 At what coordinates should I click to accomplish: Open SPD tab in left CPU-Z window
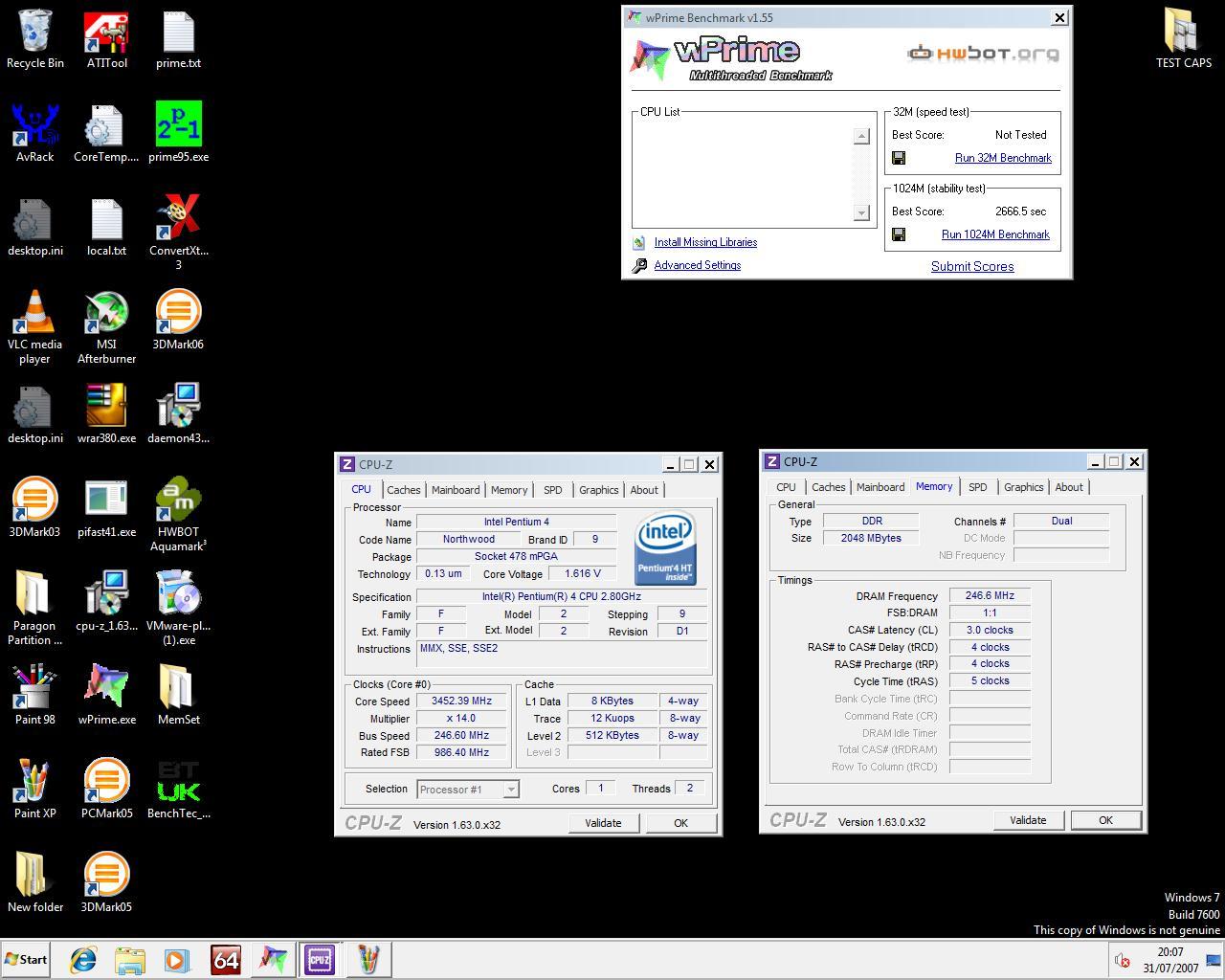pyautogui.click(x=553, y=490)
